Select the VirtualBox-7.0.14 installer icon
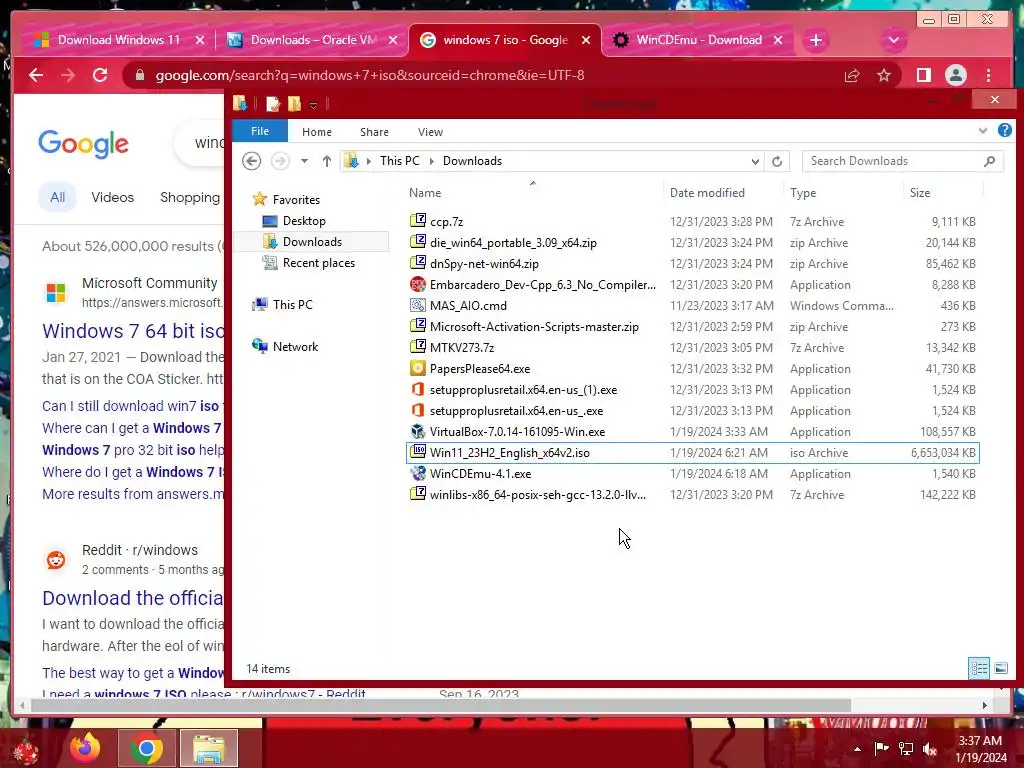 418,431
